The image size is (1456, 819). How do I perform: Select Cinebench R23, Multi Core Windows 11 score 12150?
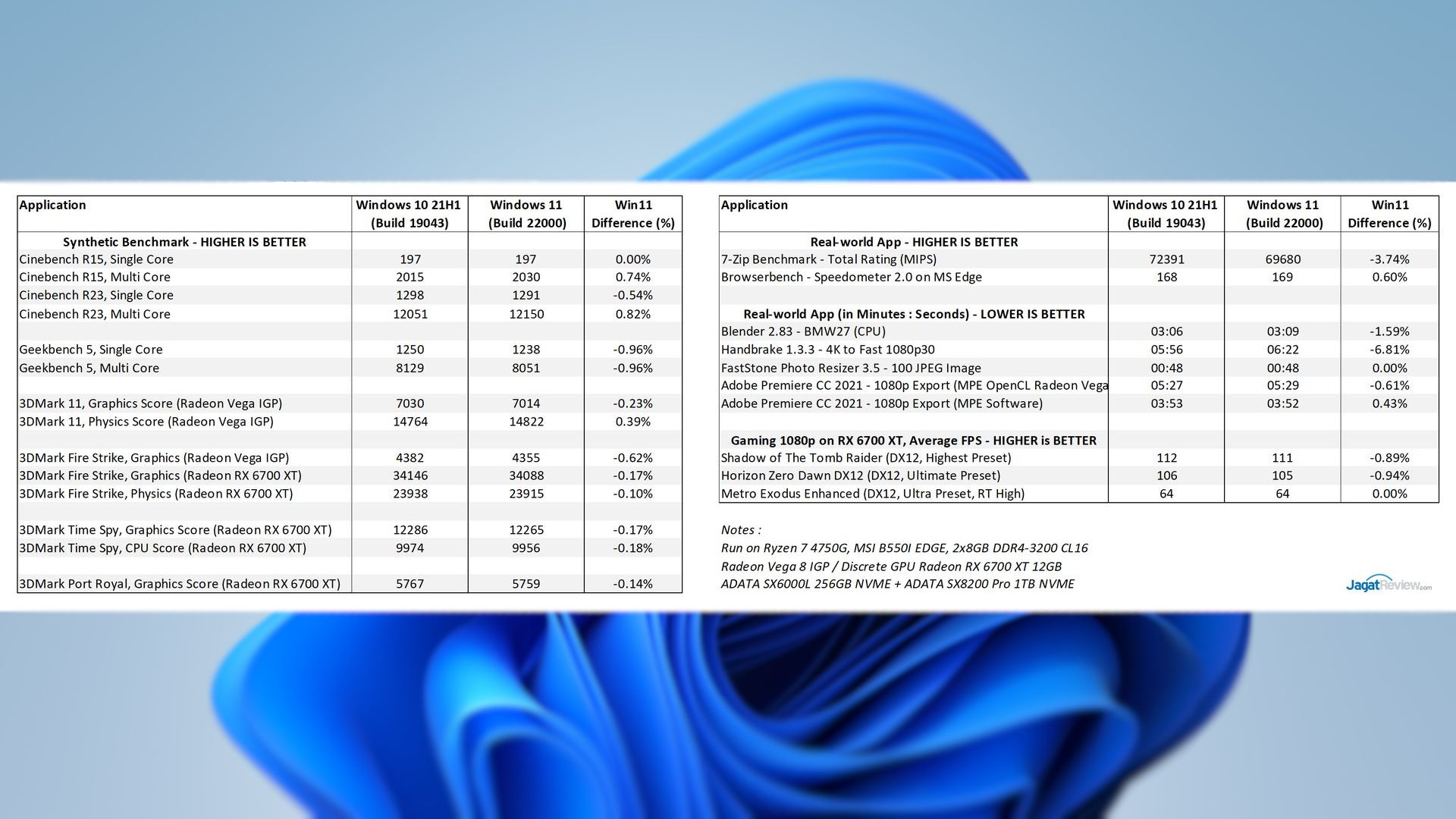click(x=526, y=314)
